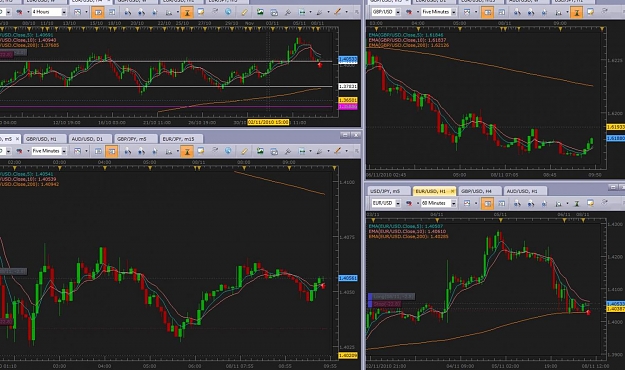
Task: Expand the indicator dropdown arrow in the GBP/USD window
Action: pyautogui.click(x=567, y=12)
